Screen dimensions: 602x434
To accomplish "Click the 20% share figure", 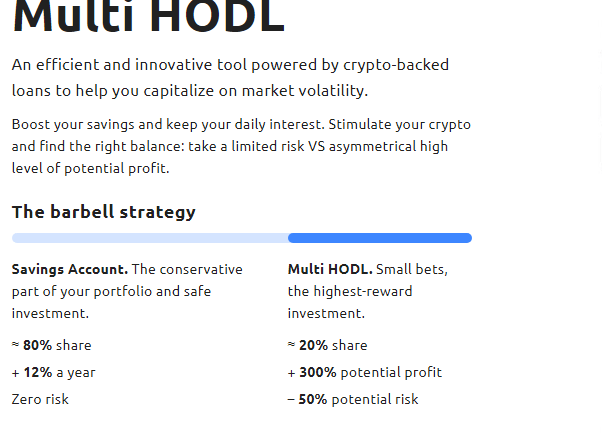I will click(x=333, y=345).
